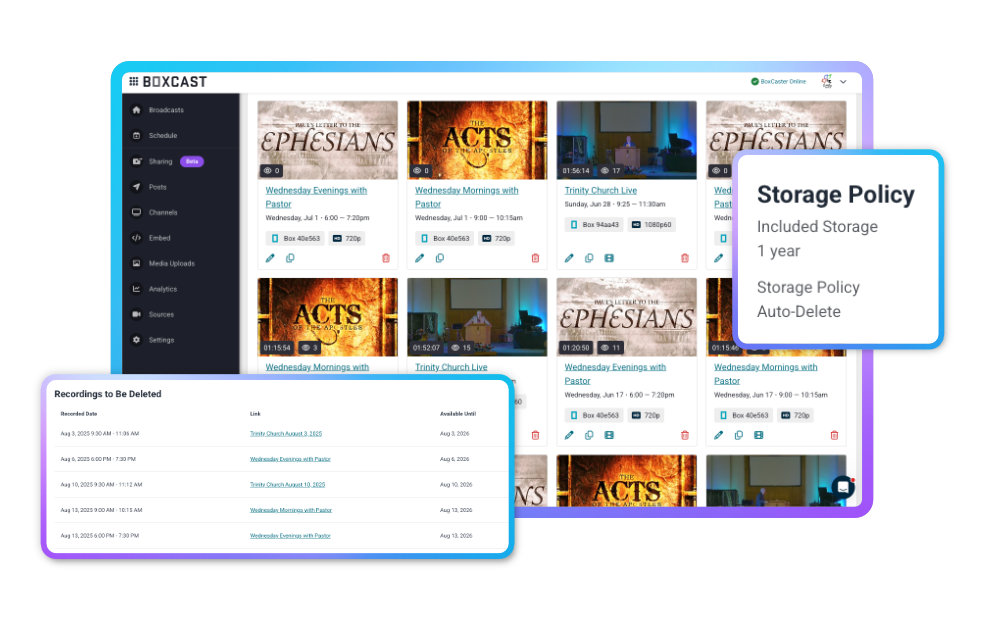Click the Auto-Delete storage policy value

798,312
